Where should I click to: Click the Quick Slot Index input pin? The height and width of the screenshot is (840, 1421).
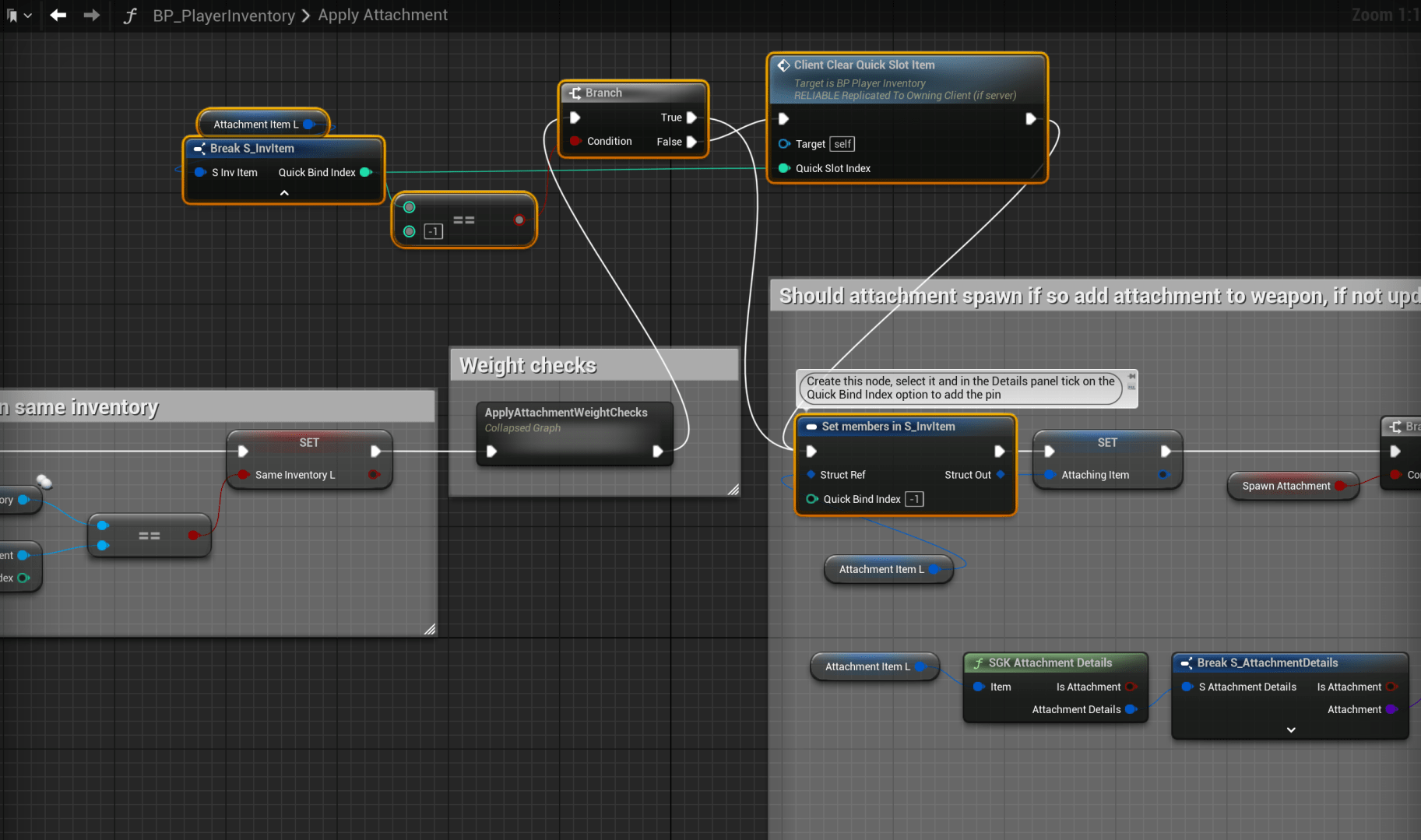pyautogui.click(x=784, y=168)
